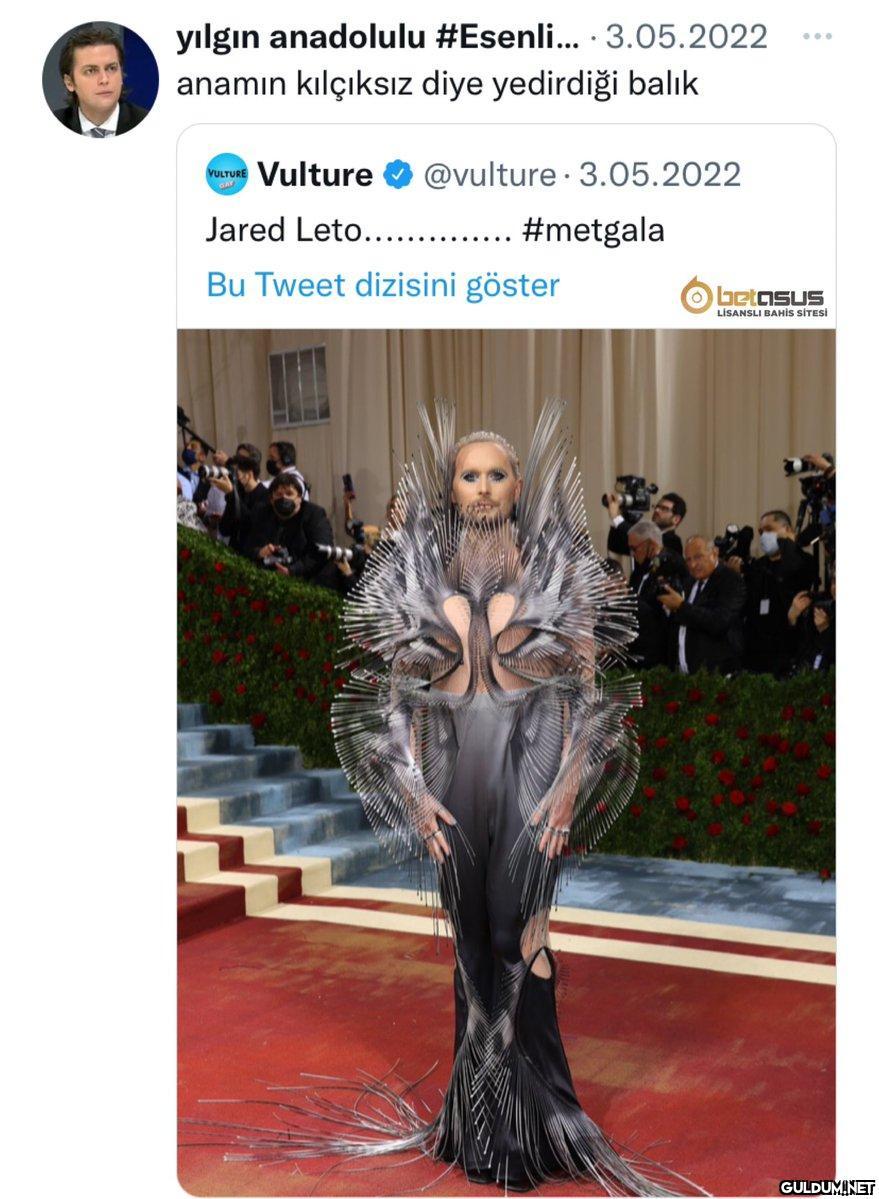Click the "betasus" wordmark
This screenshot has width=879, height=1199.
pos(770,296)
